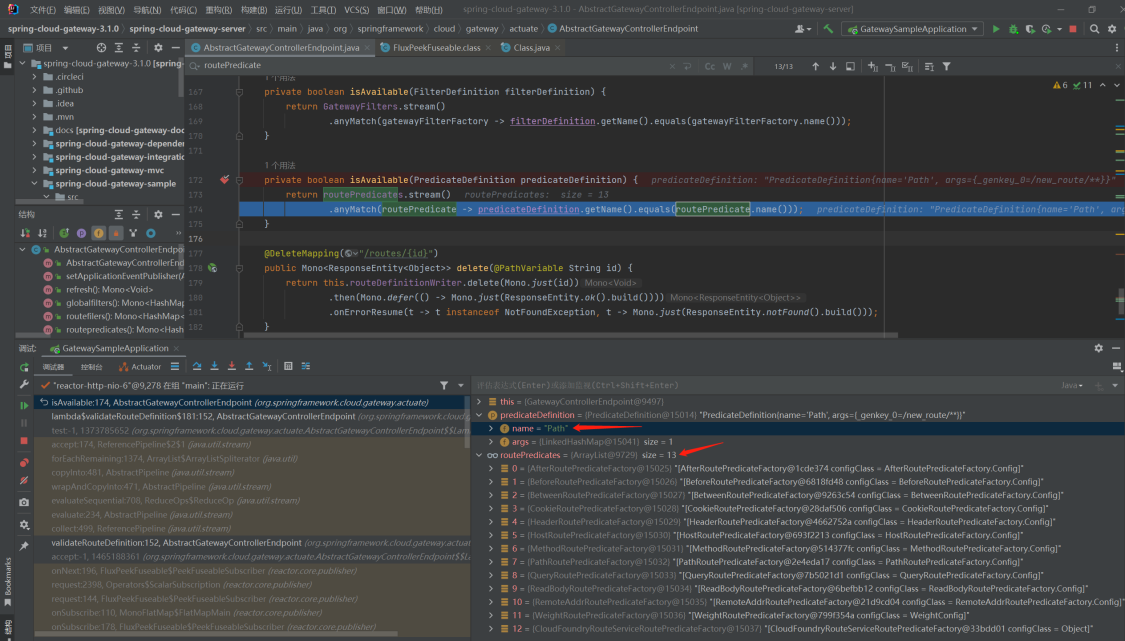Toggle sort alphabetically in structure panel
1125x641 pixels.
42,233
